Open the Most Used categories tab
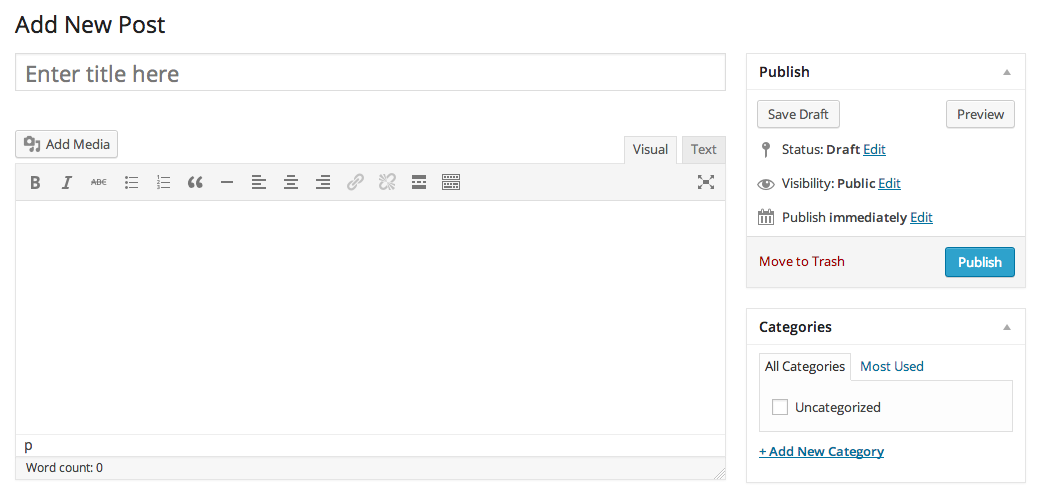Screen dimensions: 1042x498 [x=892, y=366]
